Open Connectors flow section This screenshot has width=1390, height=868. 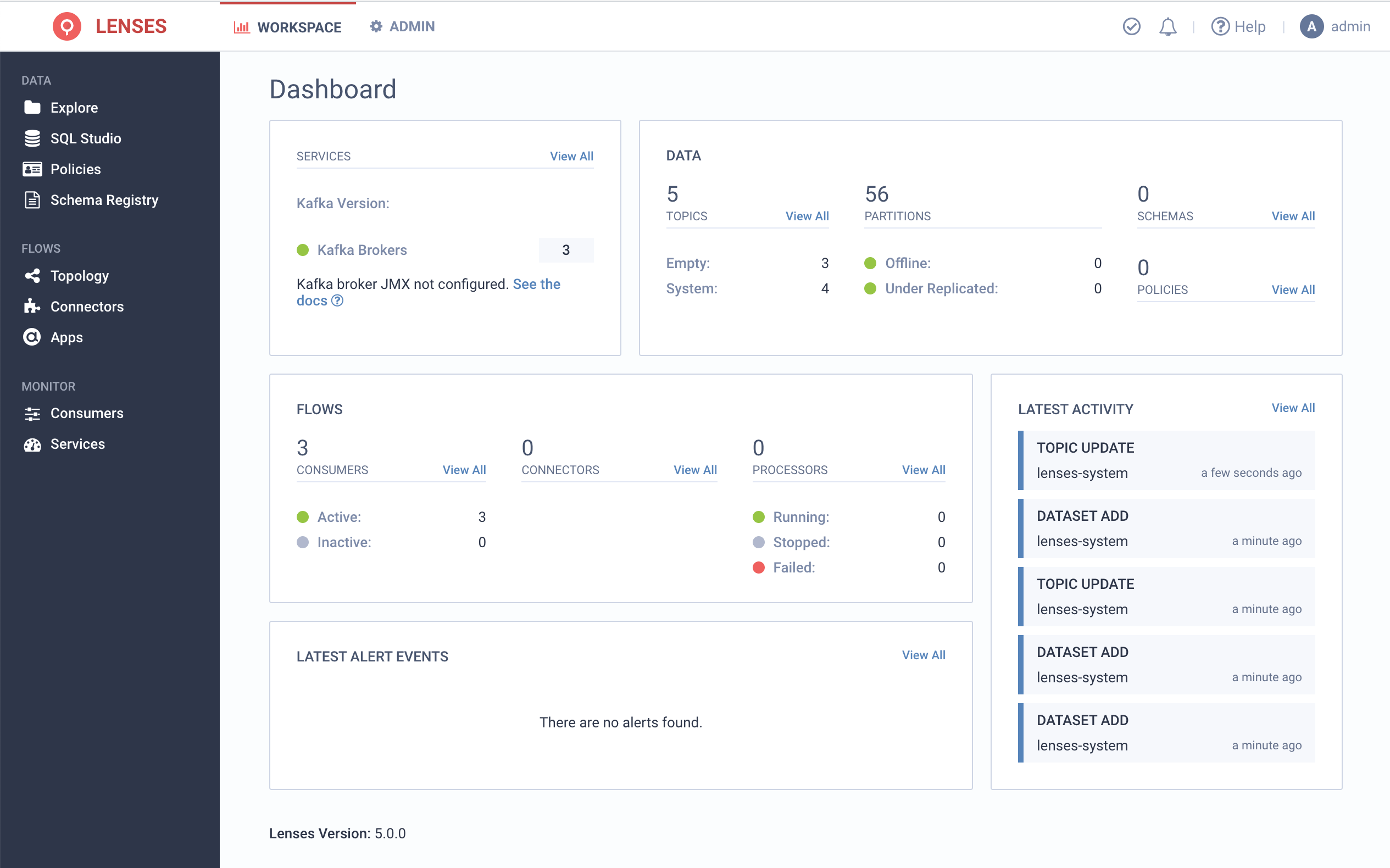pyautogui.click(x=87, y=306)
